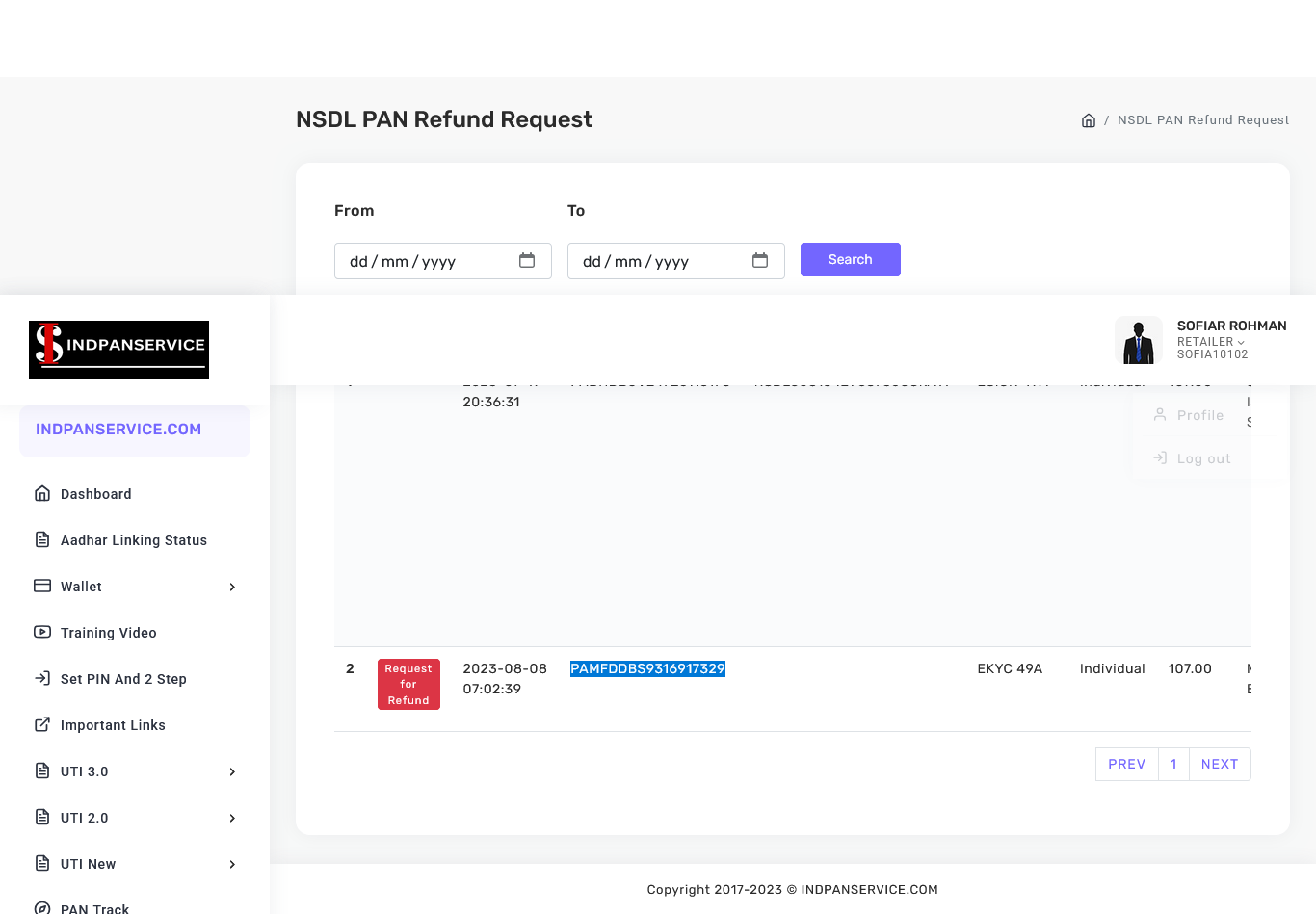Click the Search button
Viewport: 1316px width, 914px height.
[x=850, y=260]
